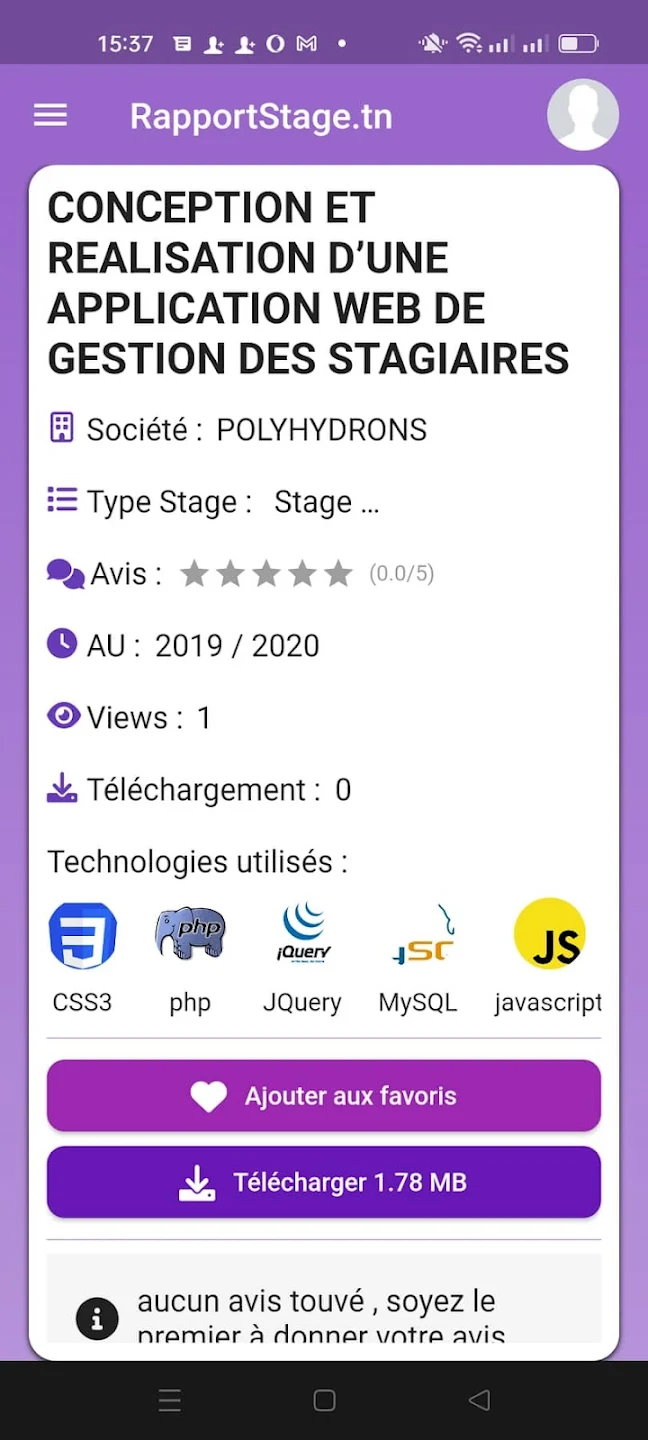Click the eye icon beside Views
Viewport: 648px width, 1440px height.
point(63,716)
